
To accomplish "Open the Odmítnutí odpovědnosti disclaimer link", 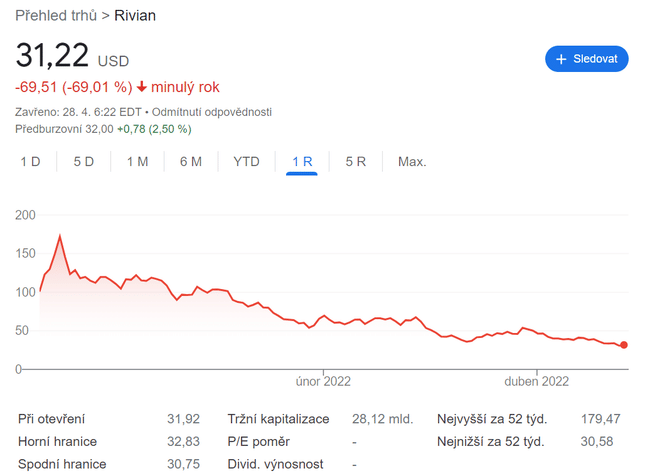I will (213, 112).
